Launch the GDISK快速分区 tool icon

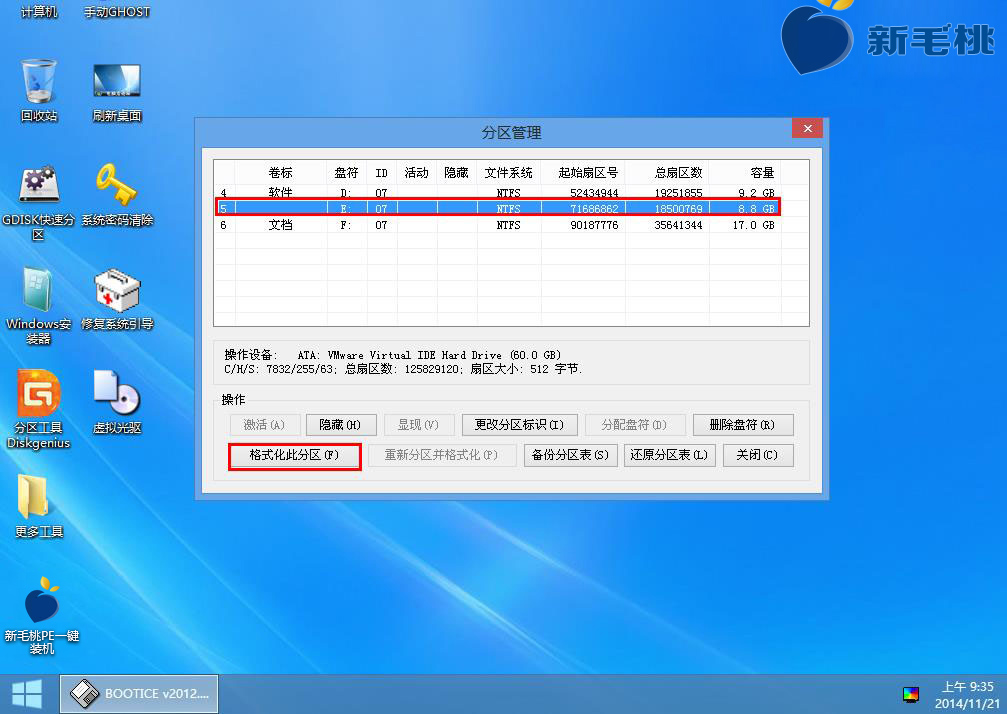39,202
